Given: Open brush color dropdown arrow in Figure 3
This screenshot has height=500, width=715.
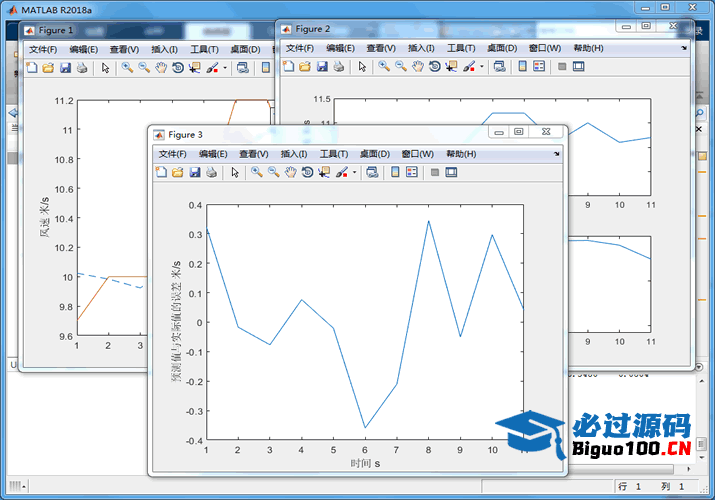Looking at the screenshot, I should [x=354, y=172].
